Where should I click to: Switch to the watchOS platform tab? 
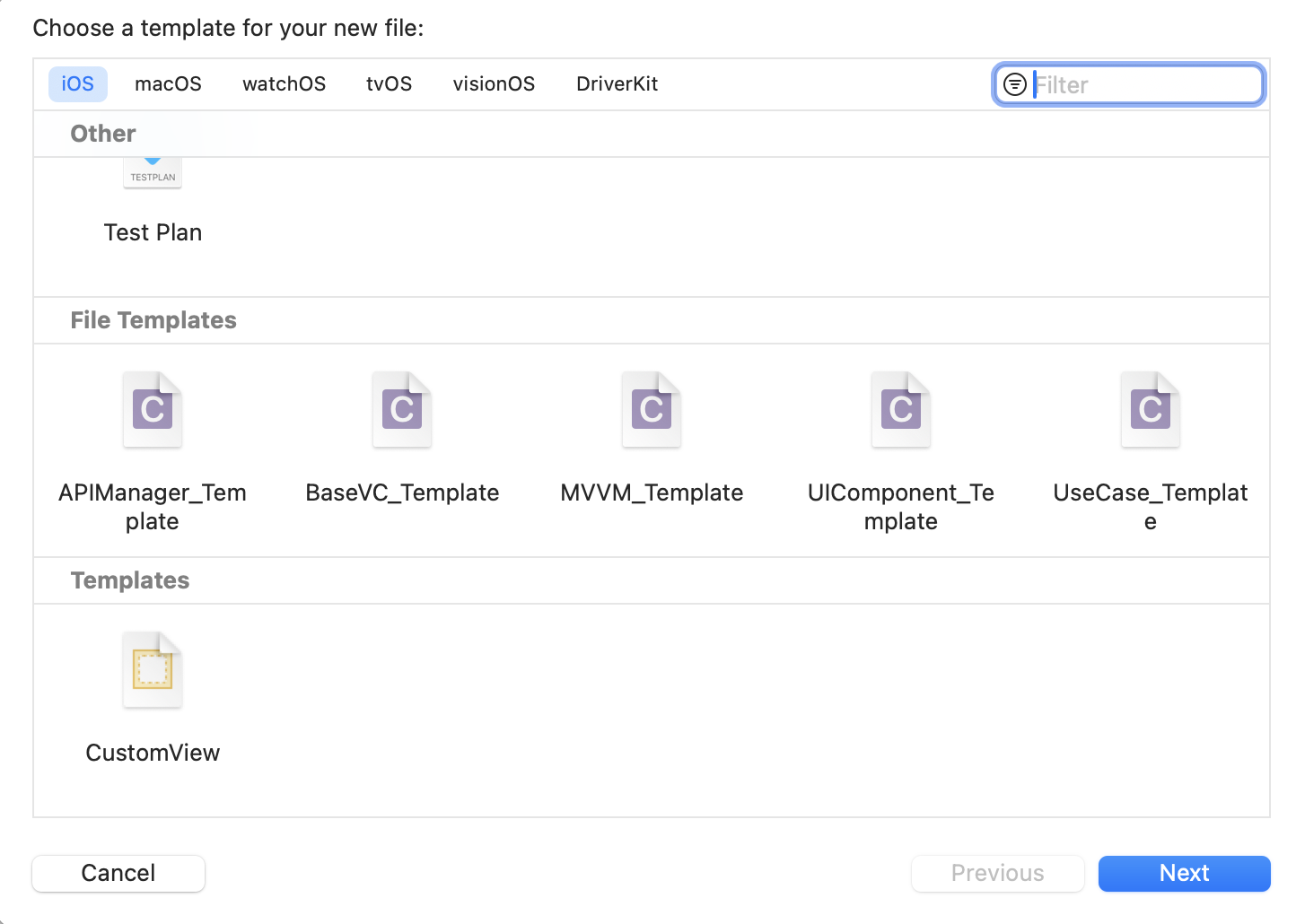[x=284, y=84]
